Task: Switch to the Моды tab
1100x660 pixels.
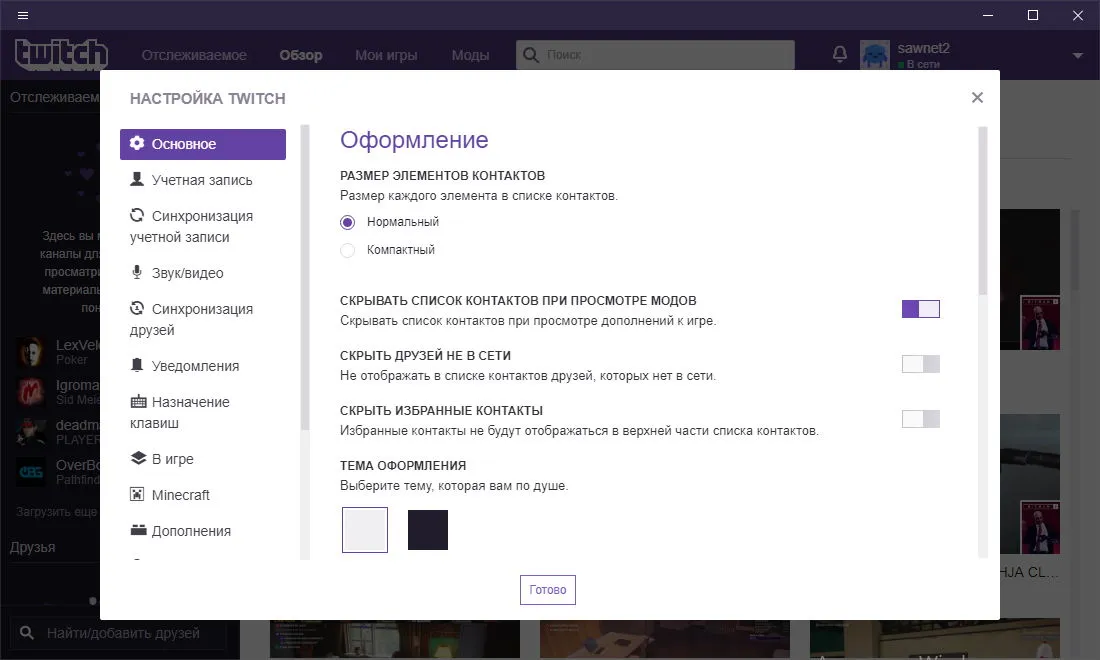Action: pos(470,55)
